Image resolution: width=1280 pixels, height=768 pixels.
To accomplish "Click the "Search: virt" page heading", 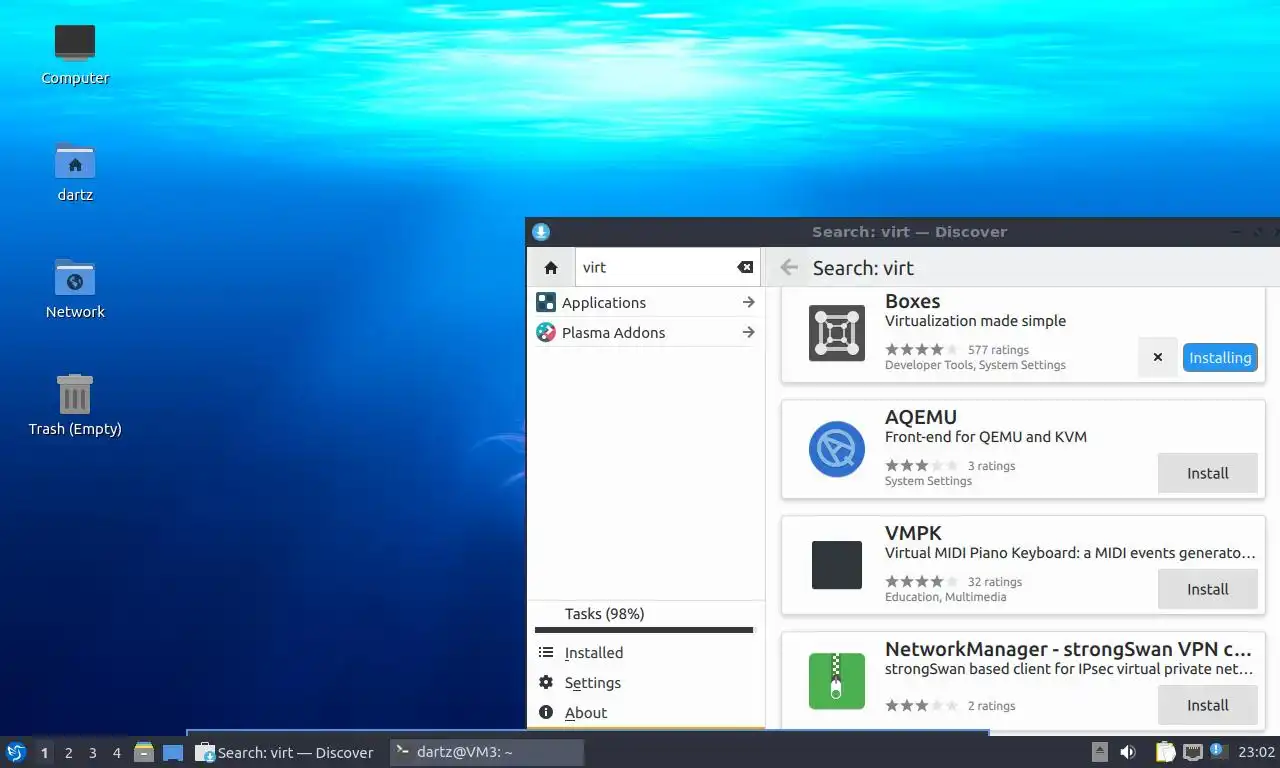I will (863, 268).
